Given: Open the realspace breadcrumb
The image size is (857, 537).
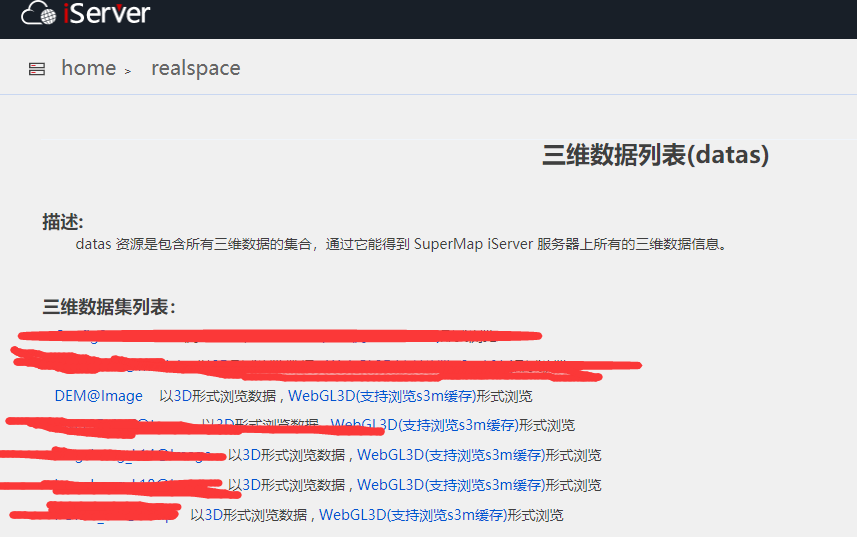Looking at the screenshot, I should tap(196, 69).
